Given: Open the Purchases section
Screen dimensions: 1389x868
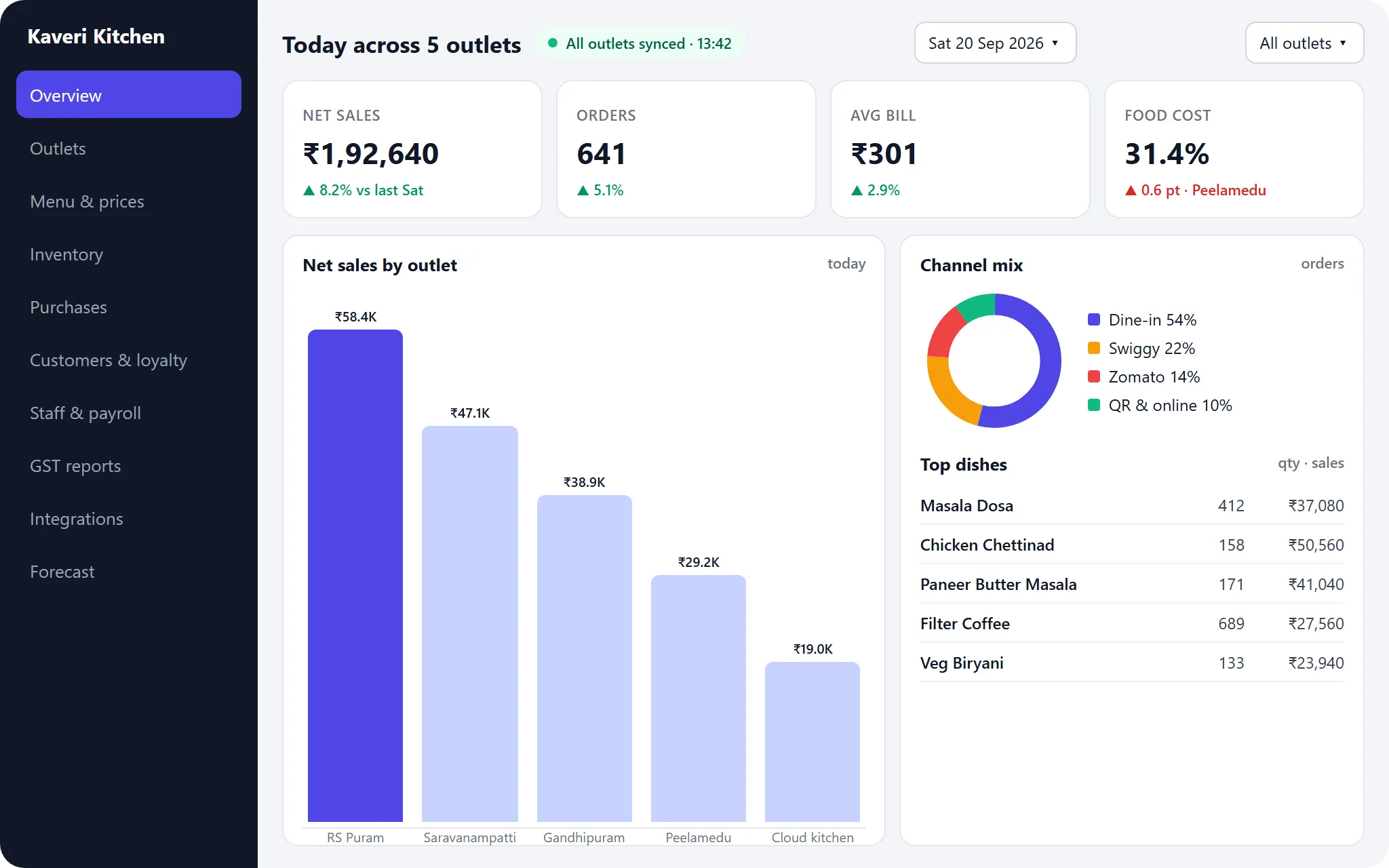Looking at the screenshot, I should [x=129, y=307].
